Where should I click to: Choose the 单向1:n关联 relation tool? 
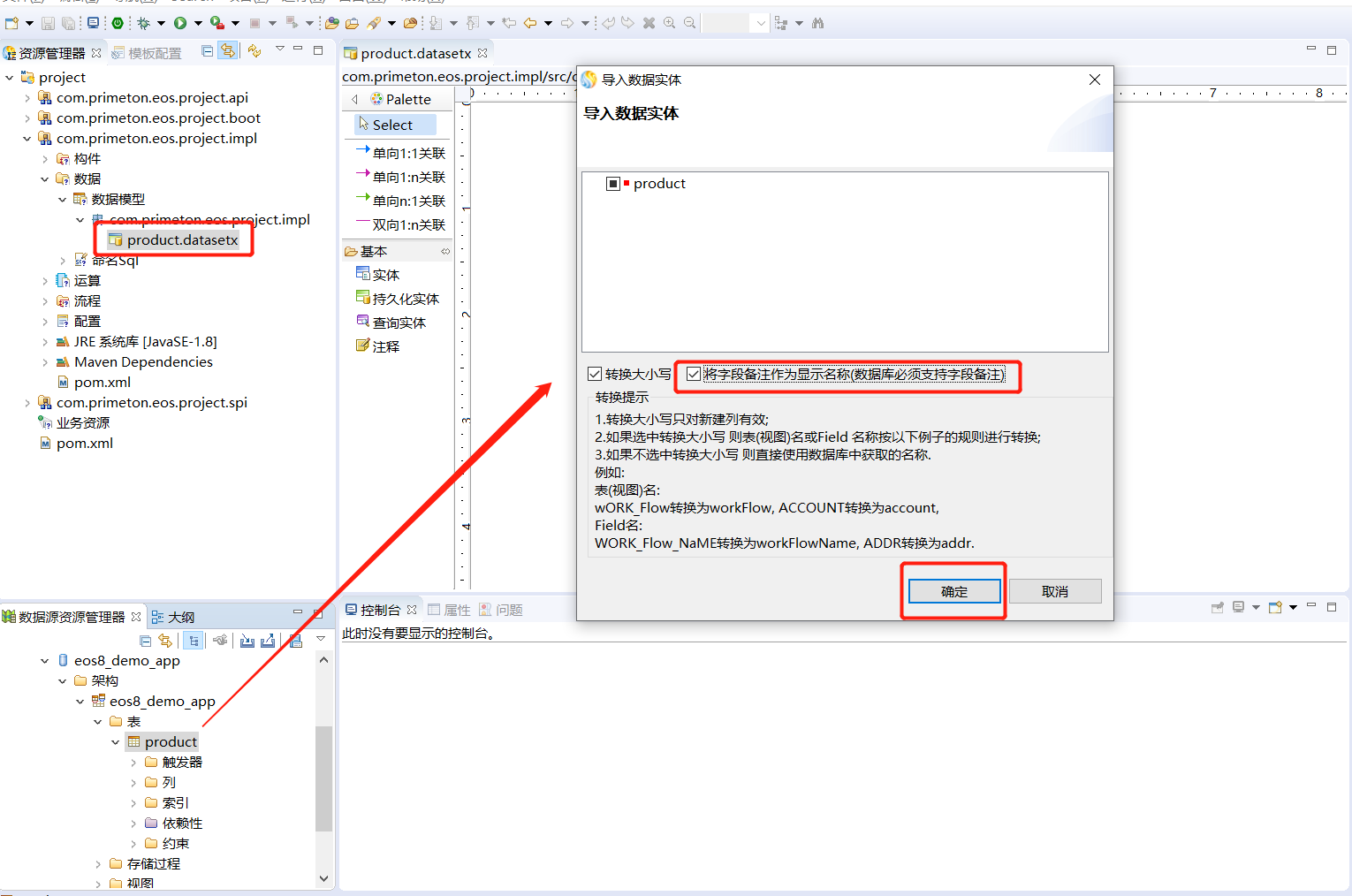pyautogui.click(x=408, y=177)
